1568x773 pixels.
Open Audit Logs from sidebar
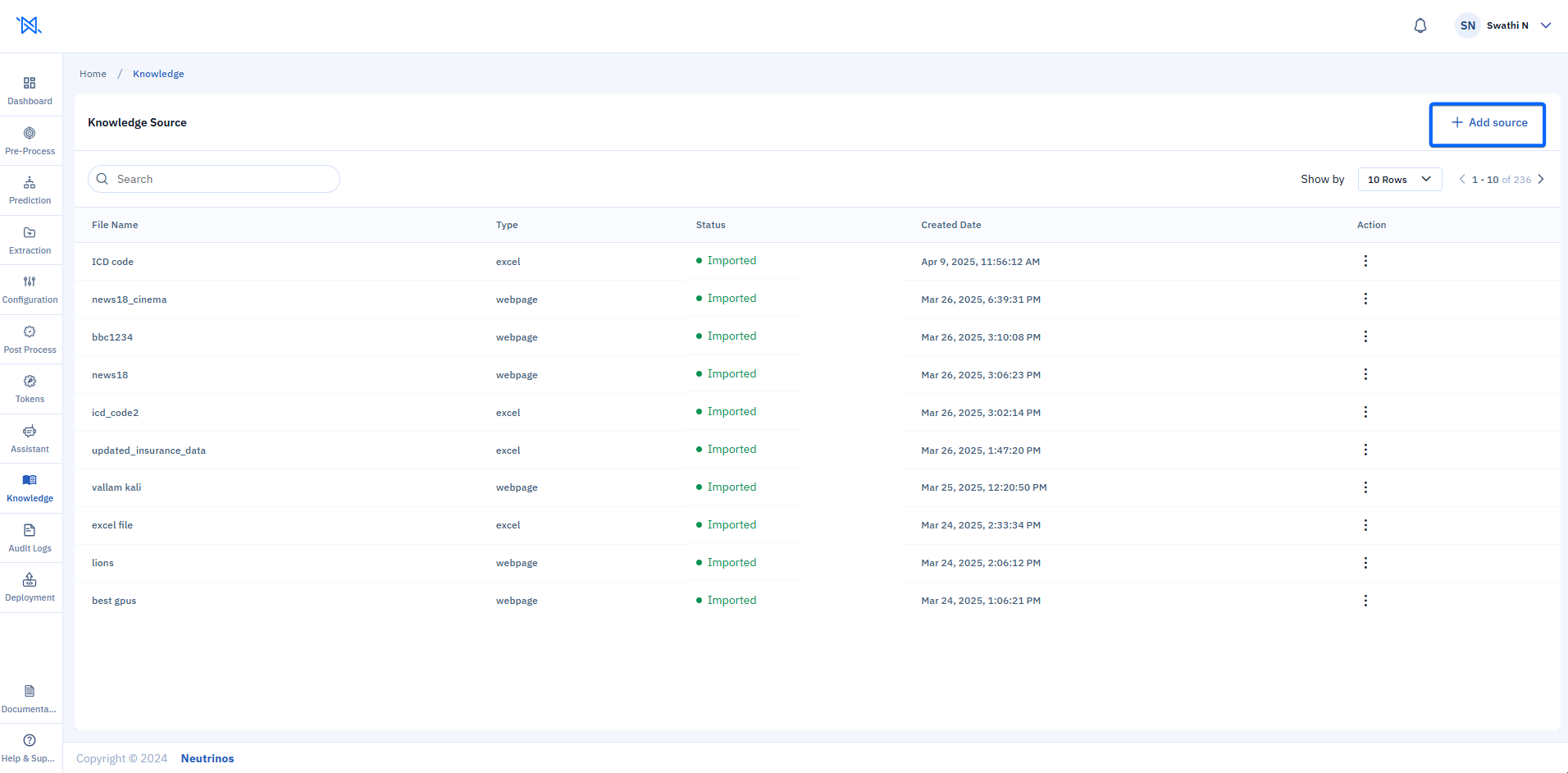(30, 538)
